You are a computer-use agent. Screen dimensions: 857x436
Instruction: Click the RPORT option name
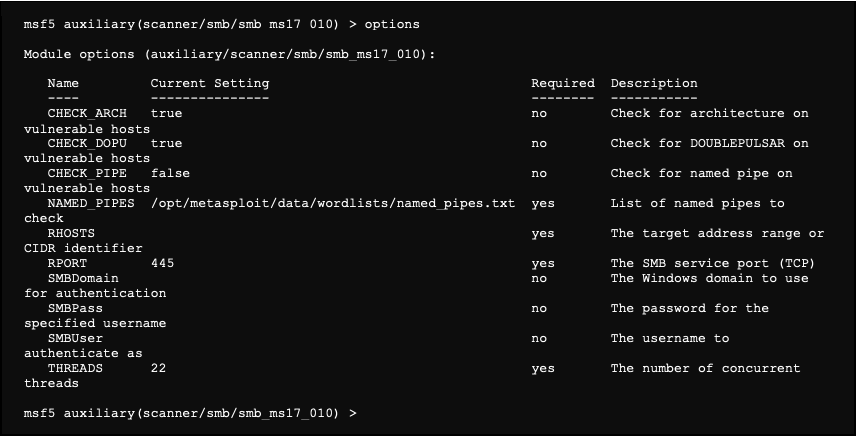[x=67, y=264]
